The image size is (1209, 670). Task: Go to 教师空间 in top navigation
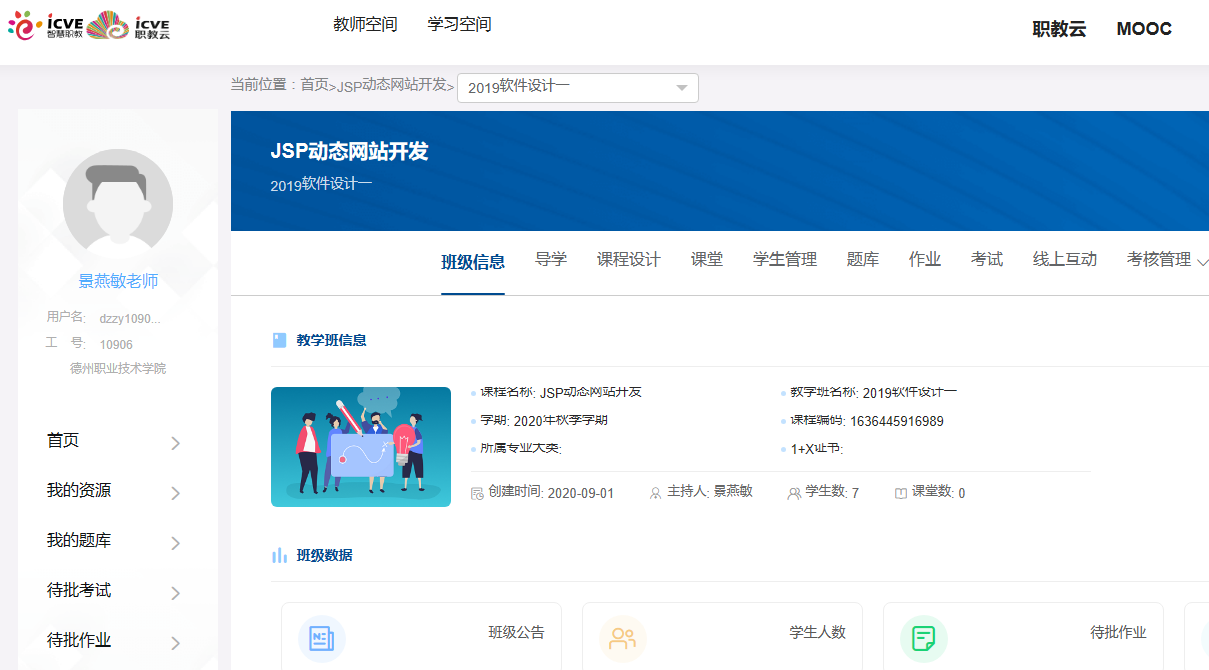365,25
